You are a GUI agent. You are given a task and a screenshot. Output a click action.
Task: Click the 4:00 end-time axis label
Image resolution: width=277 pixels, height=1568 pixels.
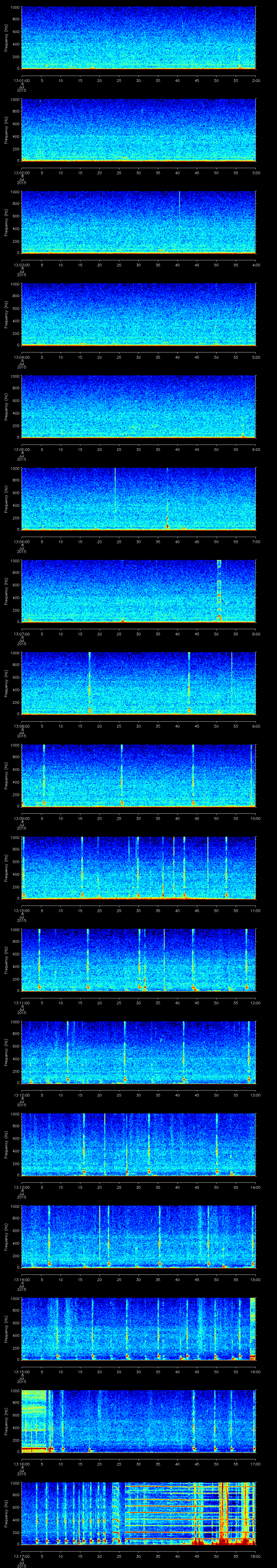tap(256, 265)
